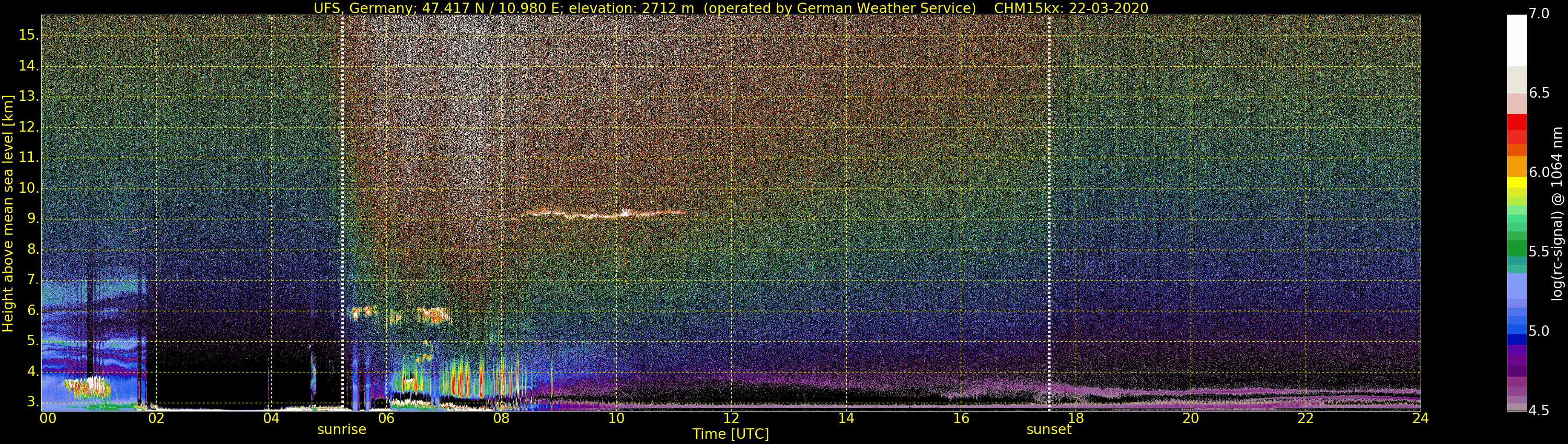This screenshot has width=1568, height=444.
Task: Click the "00" time axis tick label
Action: [48, 418]
